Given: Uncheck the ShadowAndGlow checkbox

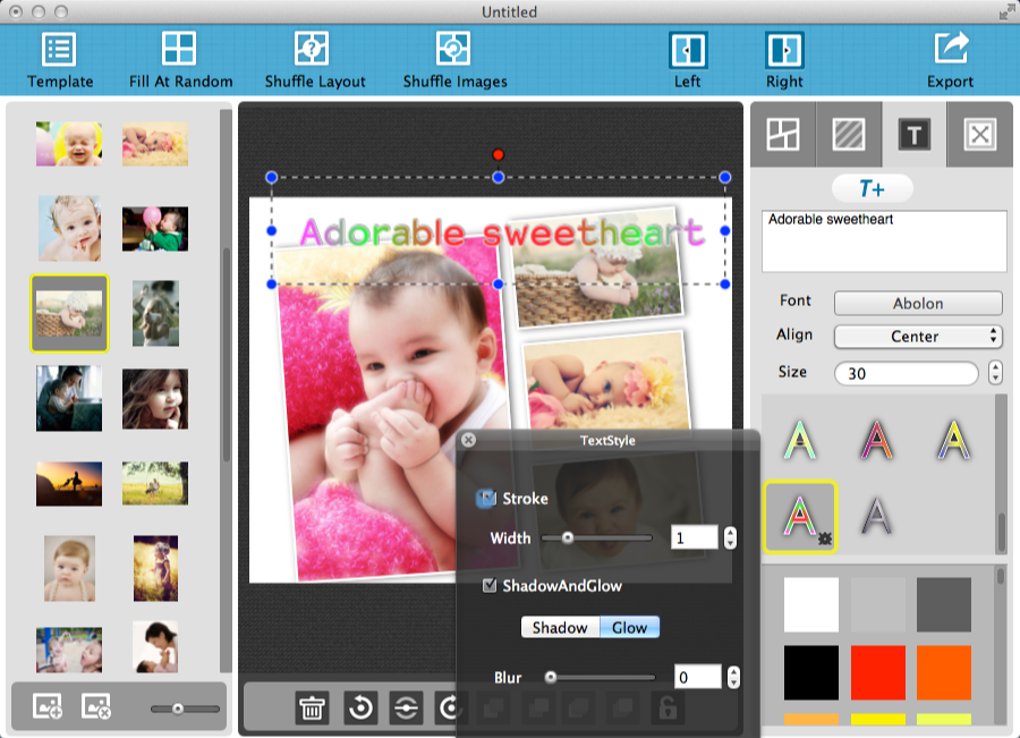Looking at the screenshot, I should pos(490,586).
